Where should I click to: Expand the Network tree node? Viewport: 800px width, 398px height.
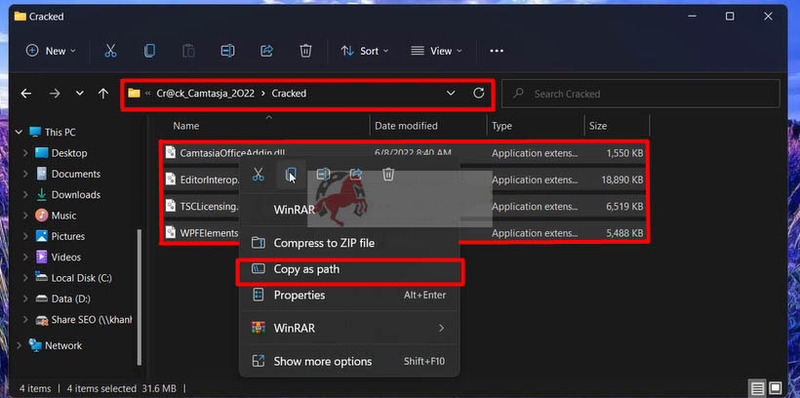[x=19, y=345]
